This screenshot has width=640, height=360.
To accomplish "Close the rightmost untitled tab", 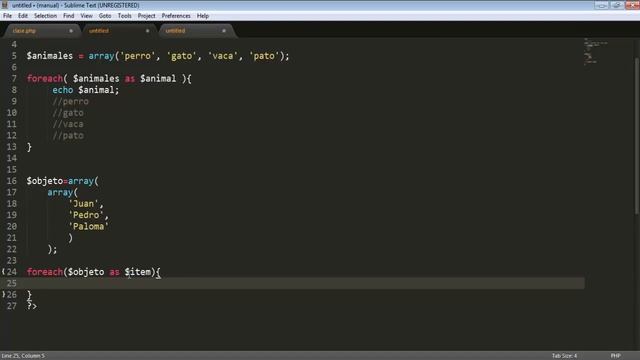I will (224, 31).
